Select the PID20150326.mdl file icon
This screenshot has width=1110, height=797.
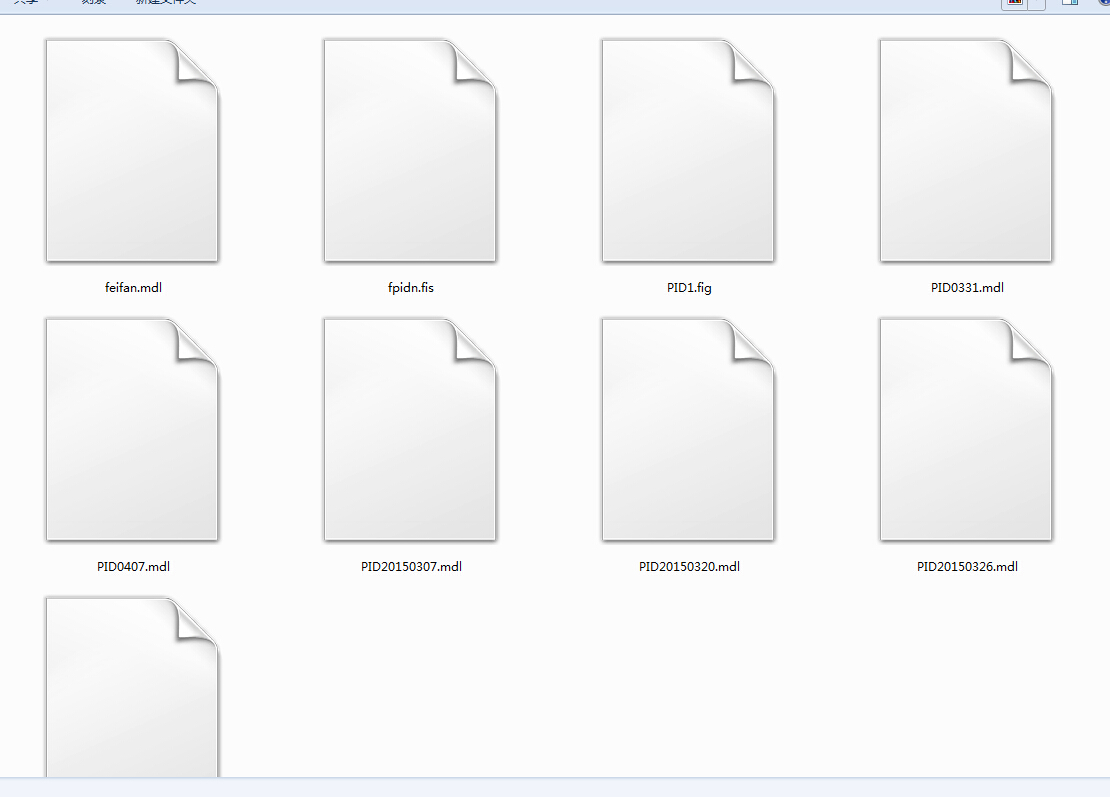[967, 430]
